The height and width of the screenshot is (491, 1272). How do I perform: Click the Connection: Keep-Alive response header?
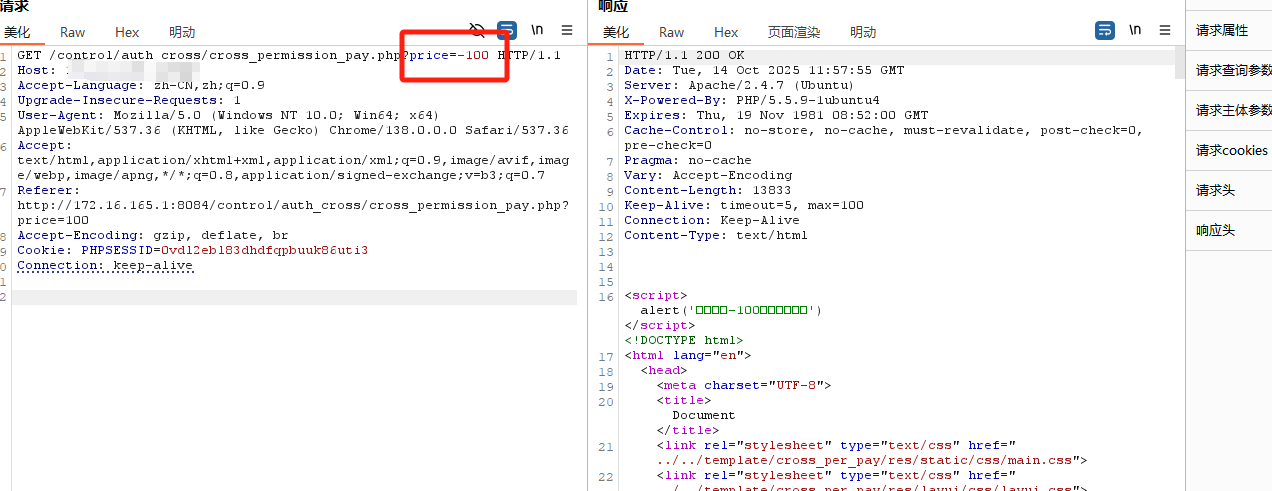pyautogui.click(x=712, y=220)
